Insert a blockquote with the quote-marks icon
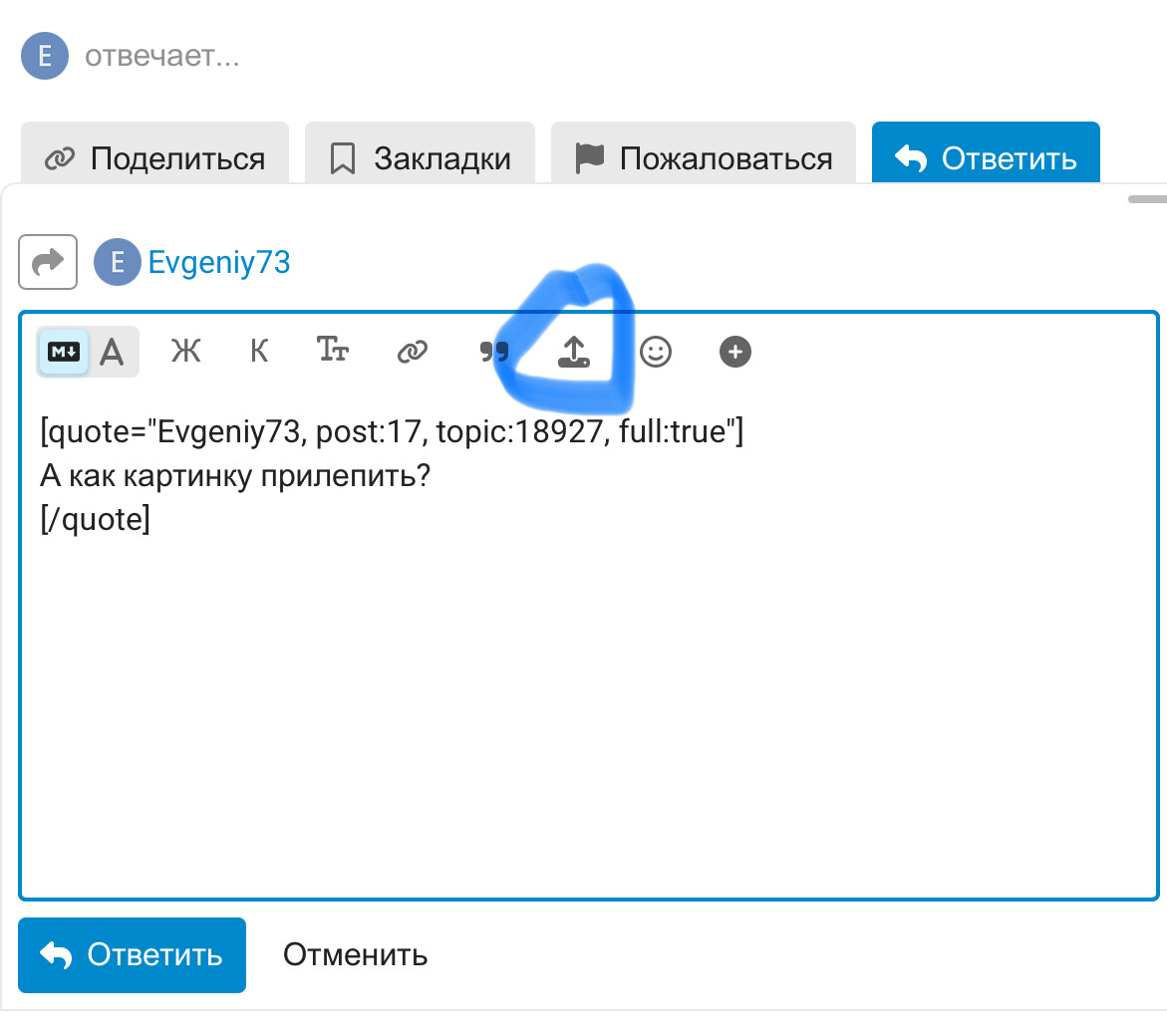The image size is (1167, 1036). pos(493,352)
